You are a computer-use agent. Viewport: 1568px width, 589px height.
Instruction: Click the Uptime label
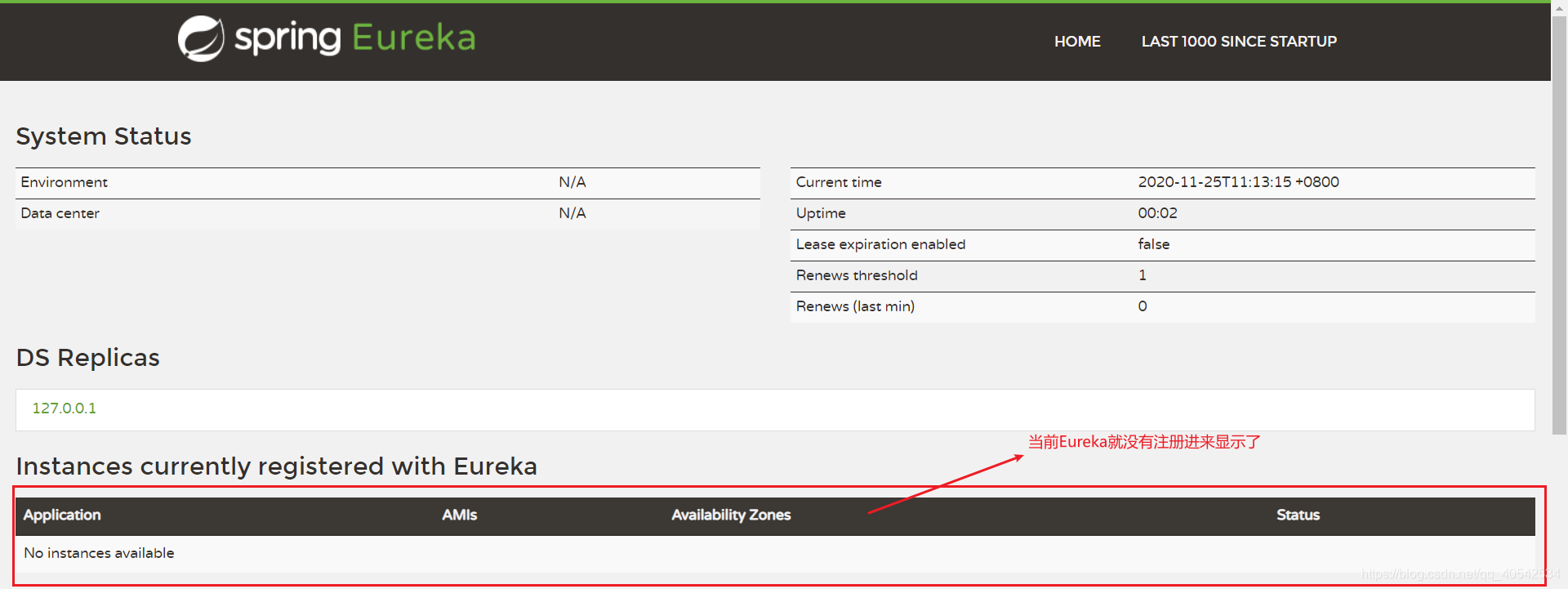point(821,213)
